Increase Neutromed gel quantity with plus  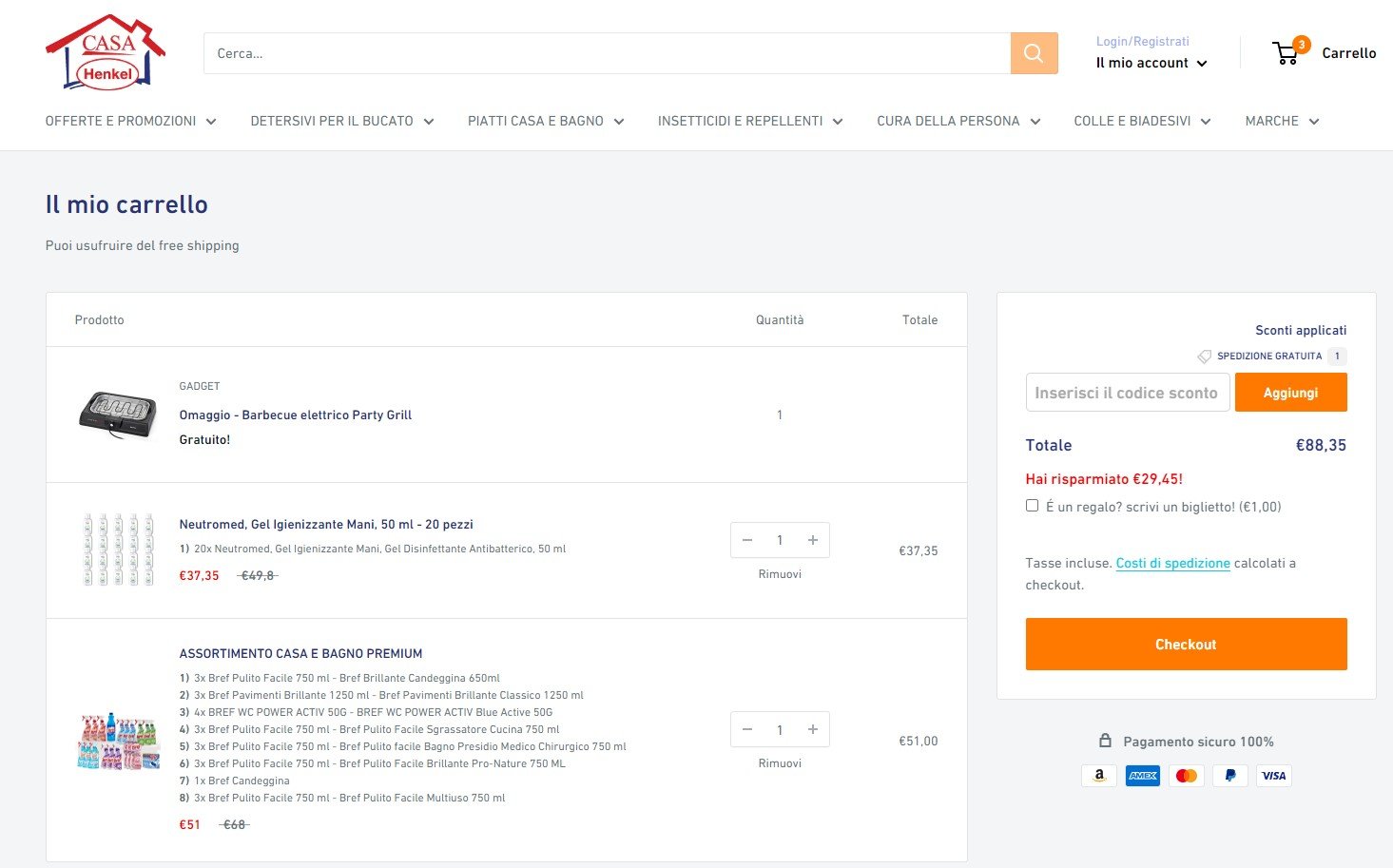tap(813, 540)
